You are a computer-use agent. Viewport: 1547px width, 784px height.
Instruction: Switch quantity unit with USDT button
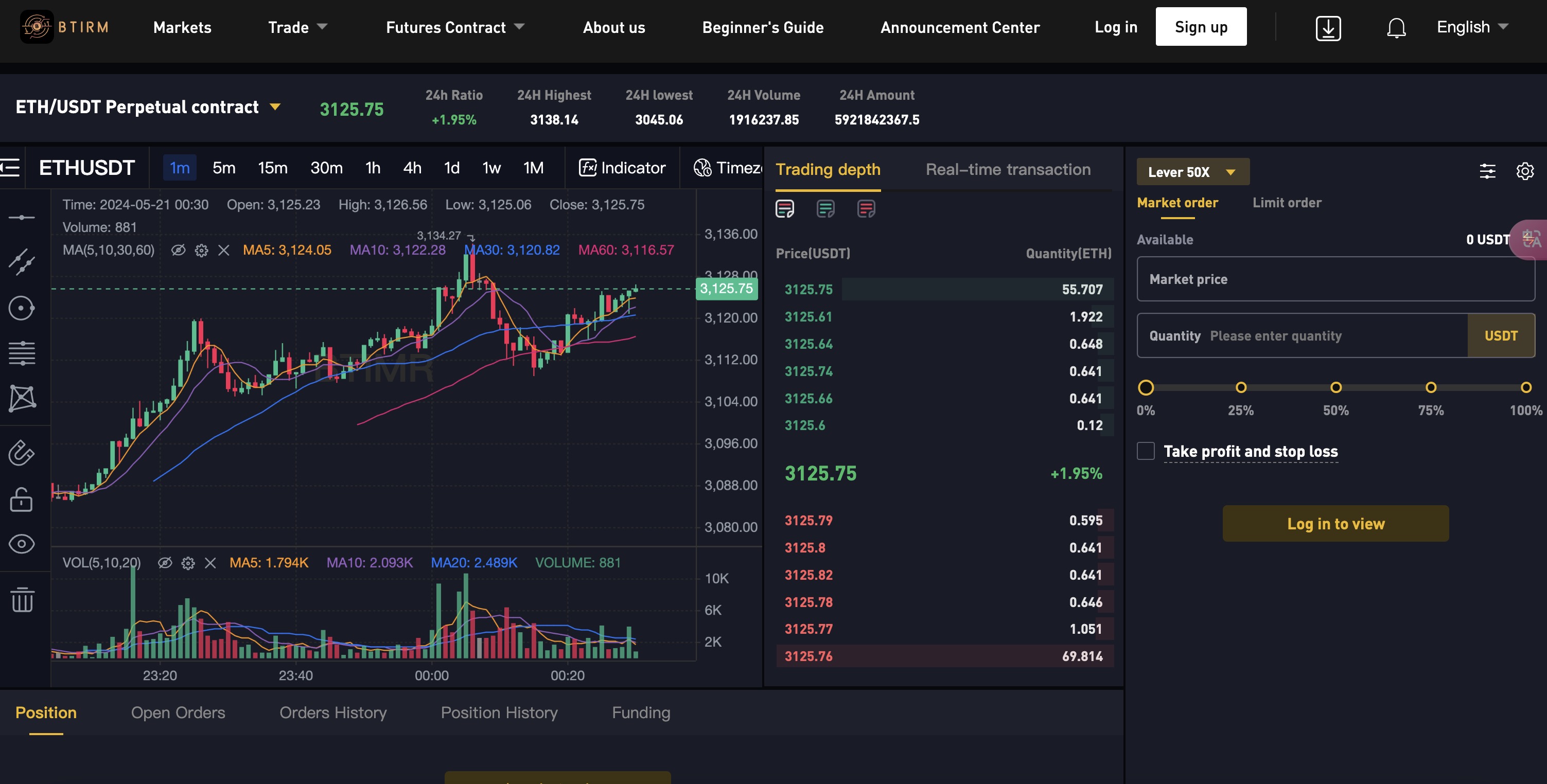1501,335
